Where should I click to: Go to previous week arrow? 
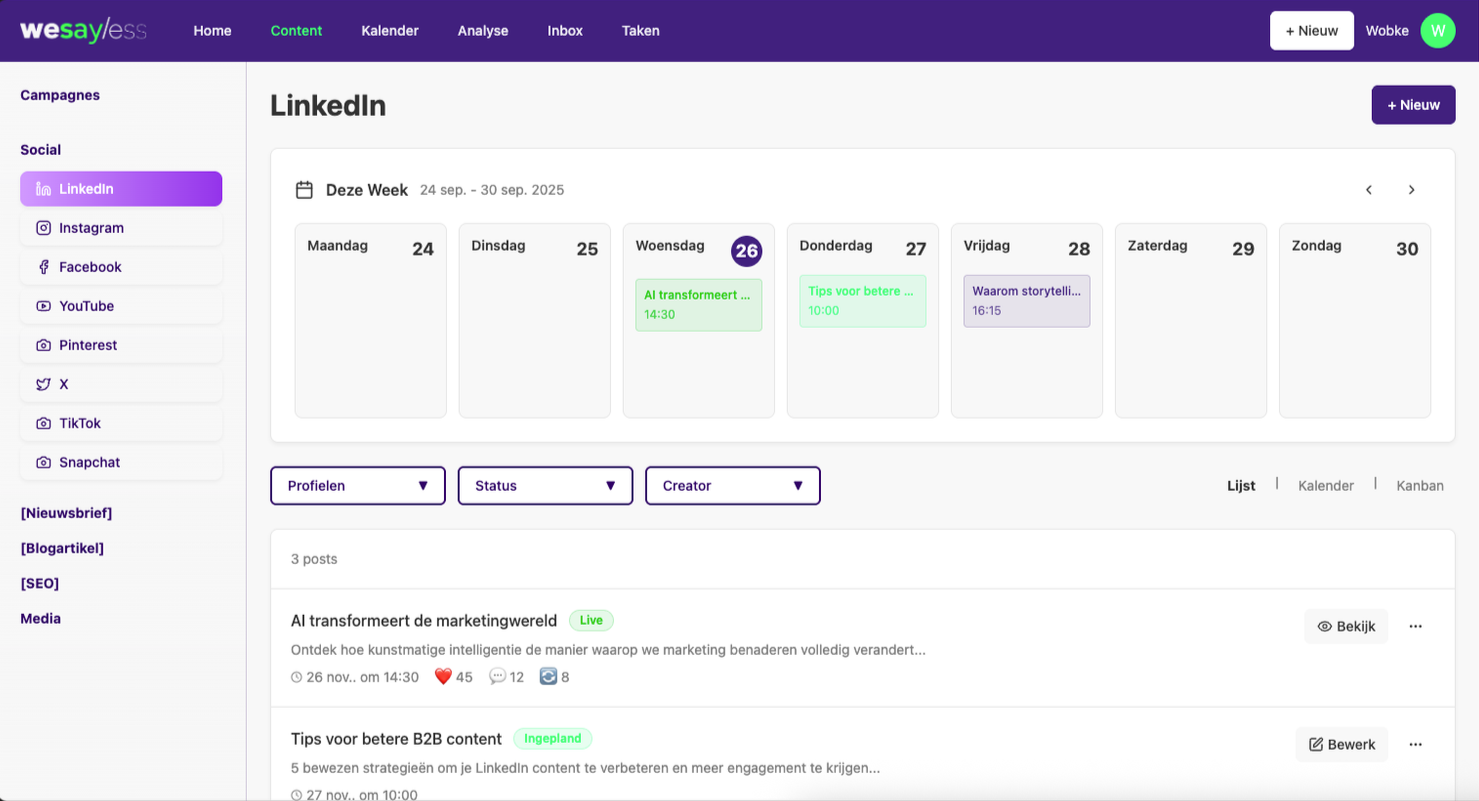click(x=1369, y=190)
